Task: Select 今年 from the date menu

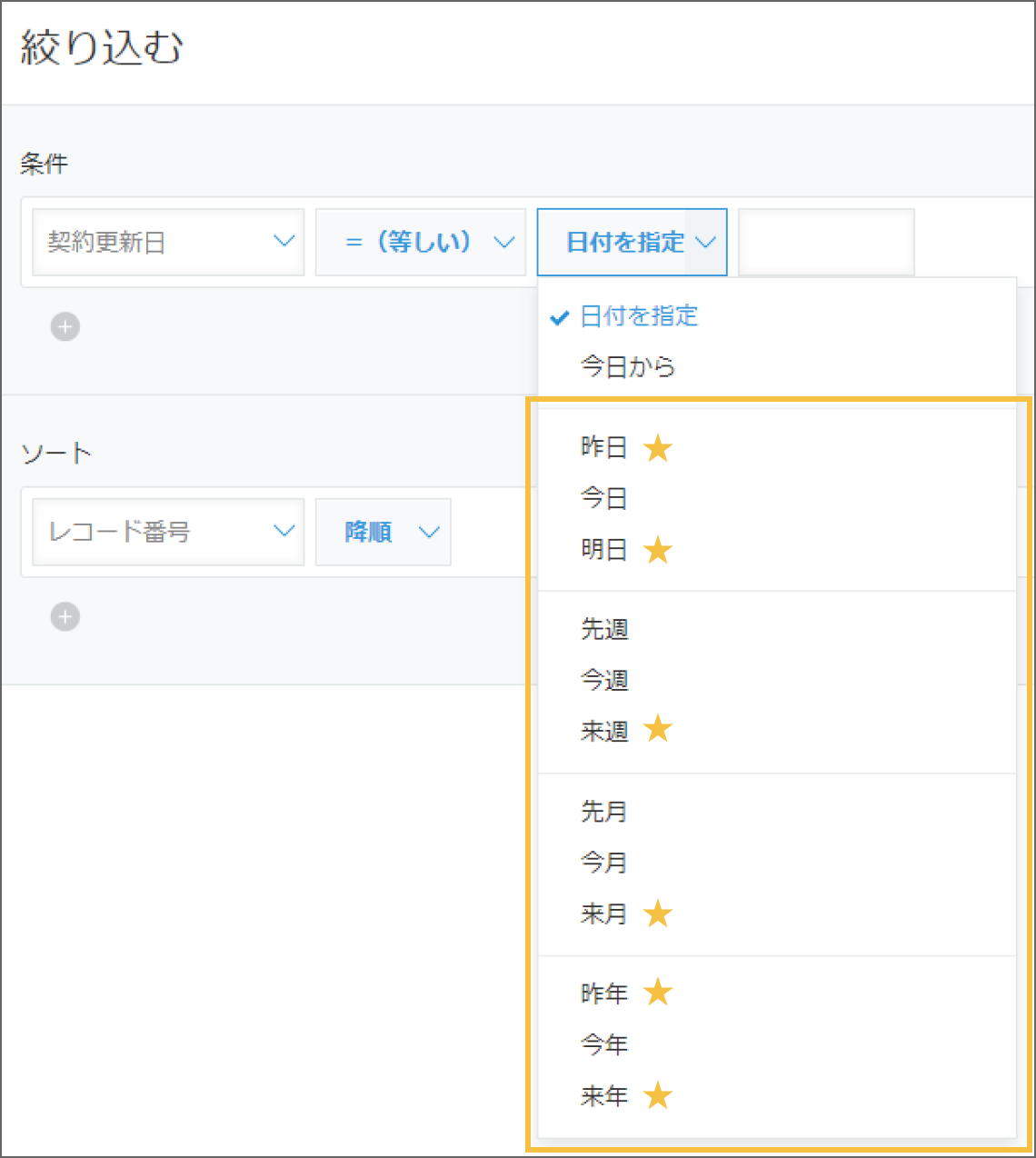Action: [603, 1043]
